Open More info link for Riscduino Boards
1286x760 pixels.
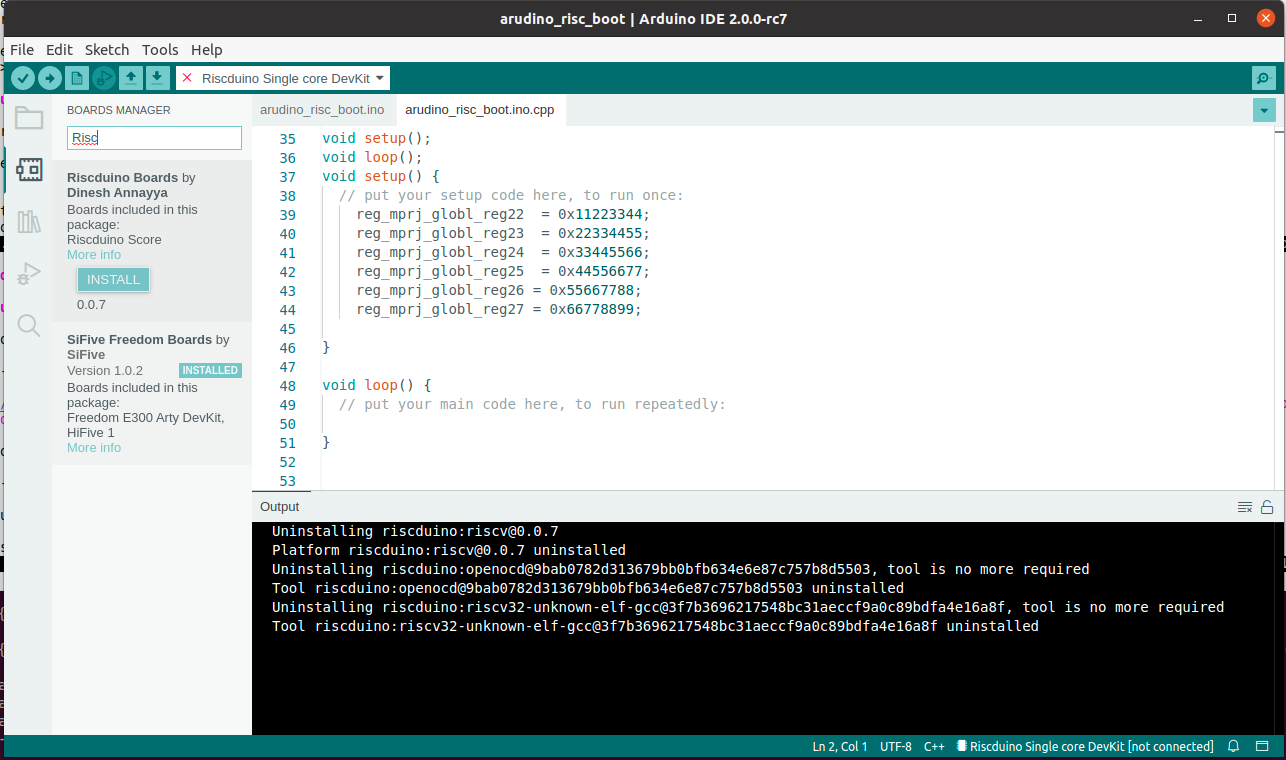coord(94,255)
